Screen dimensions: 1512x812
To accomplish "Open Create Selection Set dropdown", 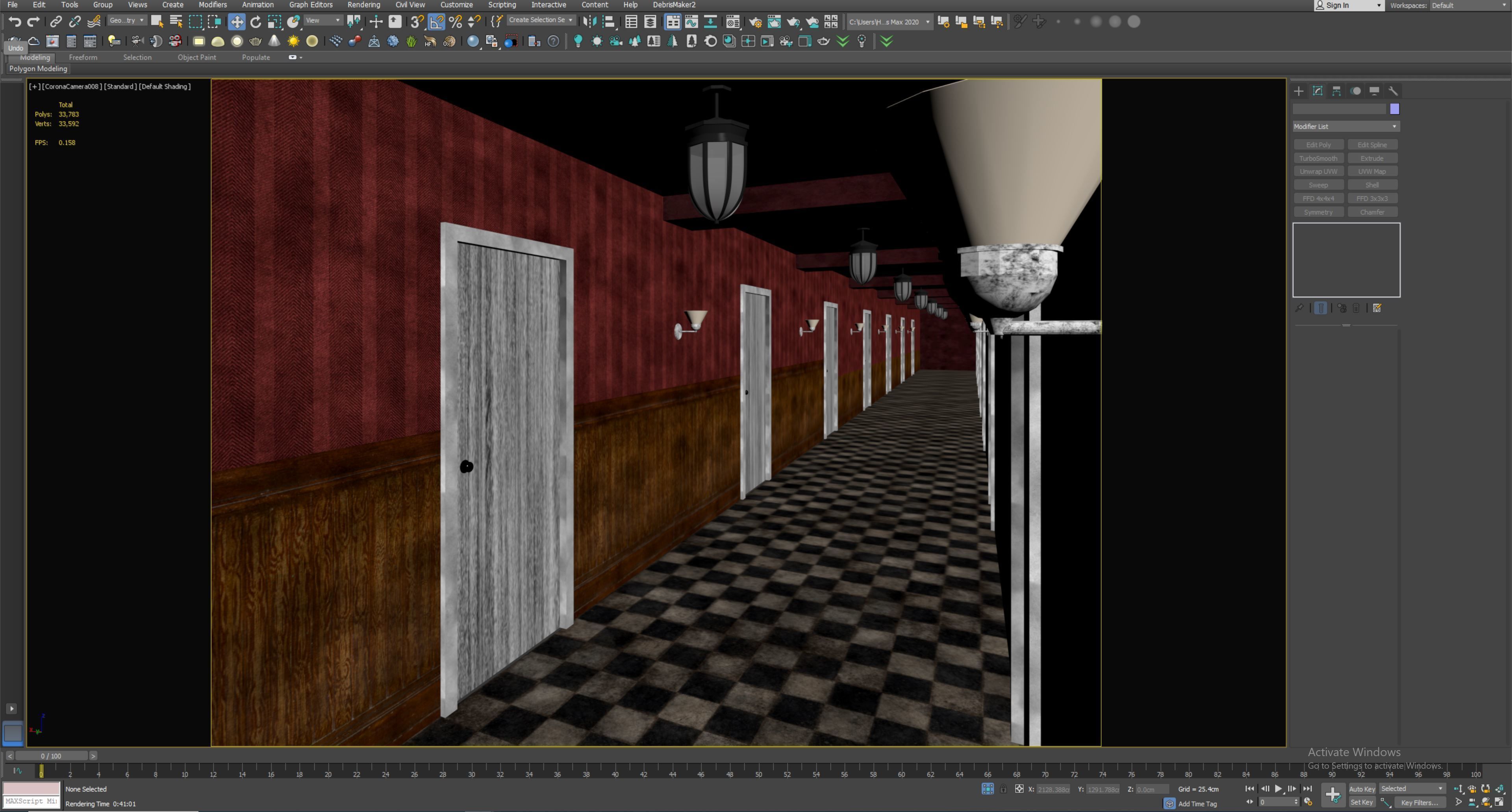I will pos(541,20).
